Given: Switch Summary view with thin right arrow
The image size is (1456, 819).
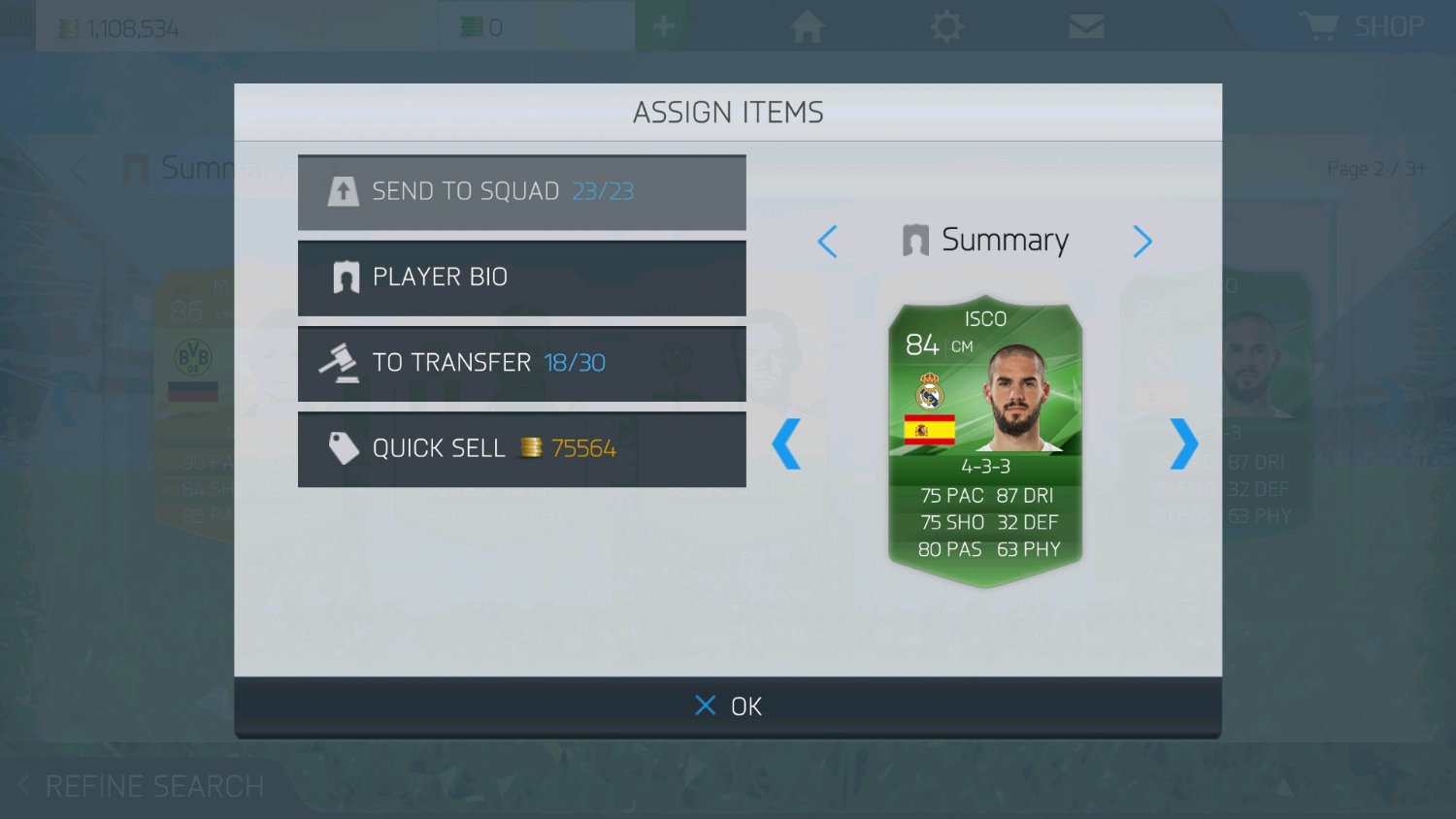Looking at the screenshot, I should pos(1142,241).
